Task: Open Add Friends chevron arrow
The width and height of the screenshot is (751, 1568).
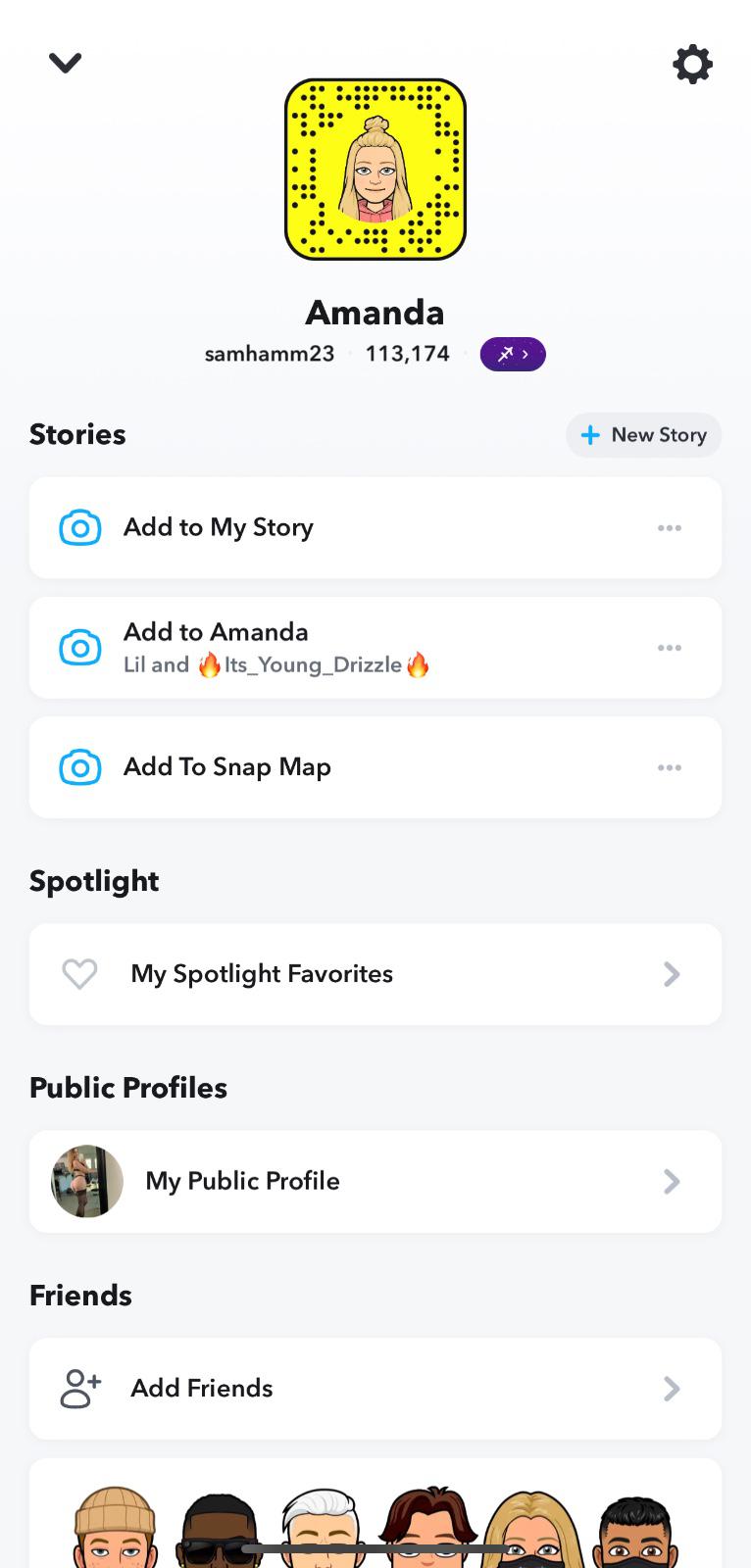Action: [x=672, y=1389]
